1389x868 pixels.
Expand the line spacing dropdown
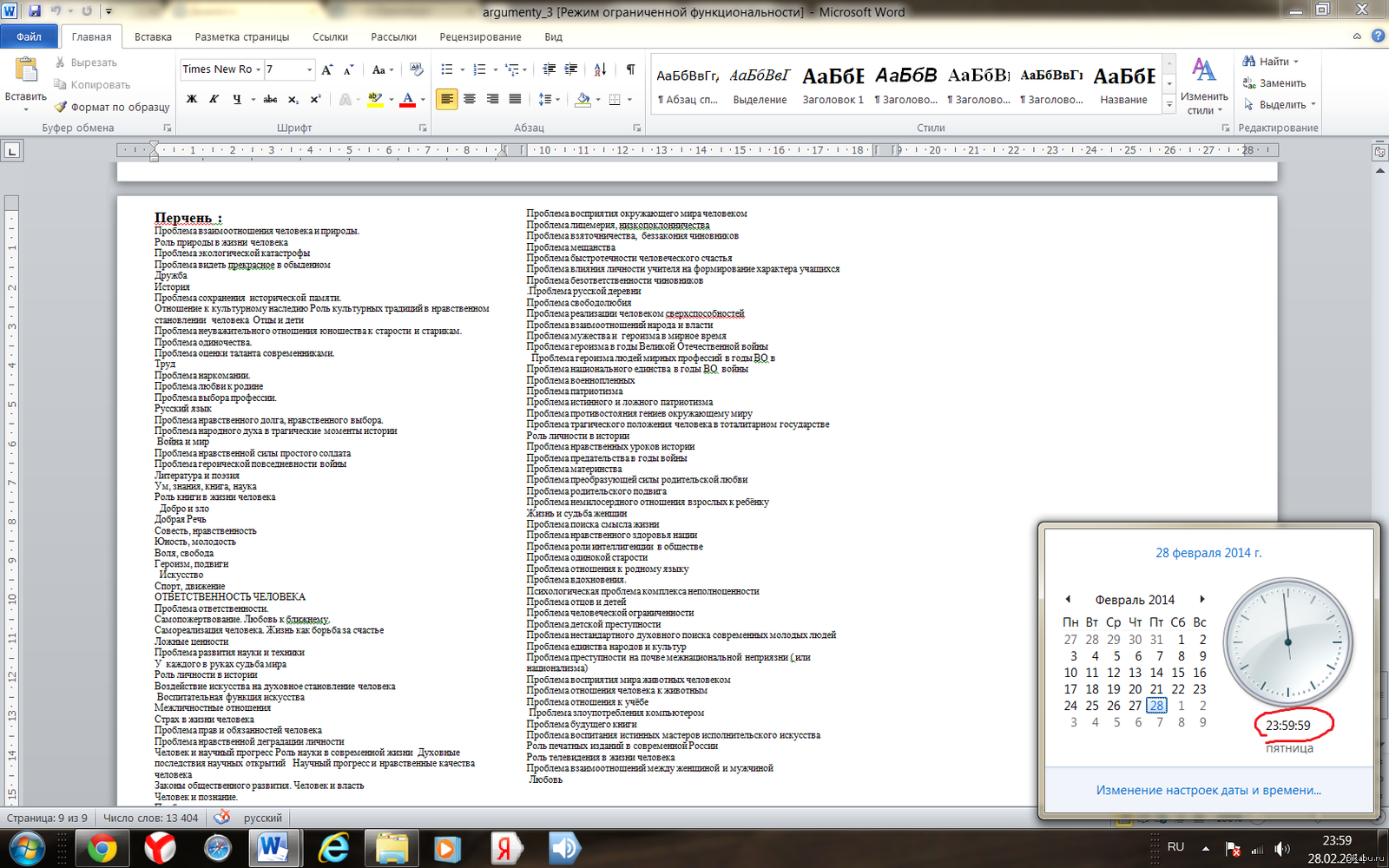pyautogui.click(x=557, y=99)
